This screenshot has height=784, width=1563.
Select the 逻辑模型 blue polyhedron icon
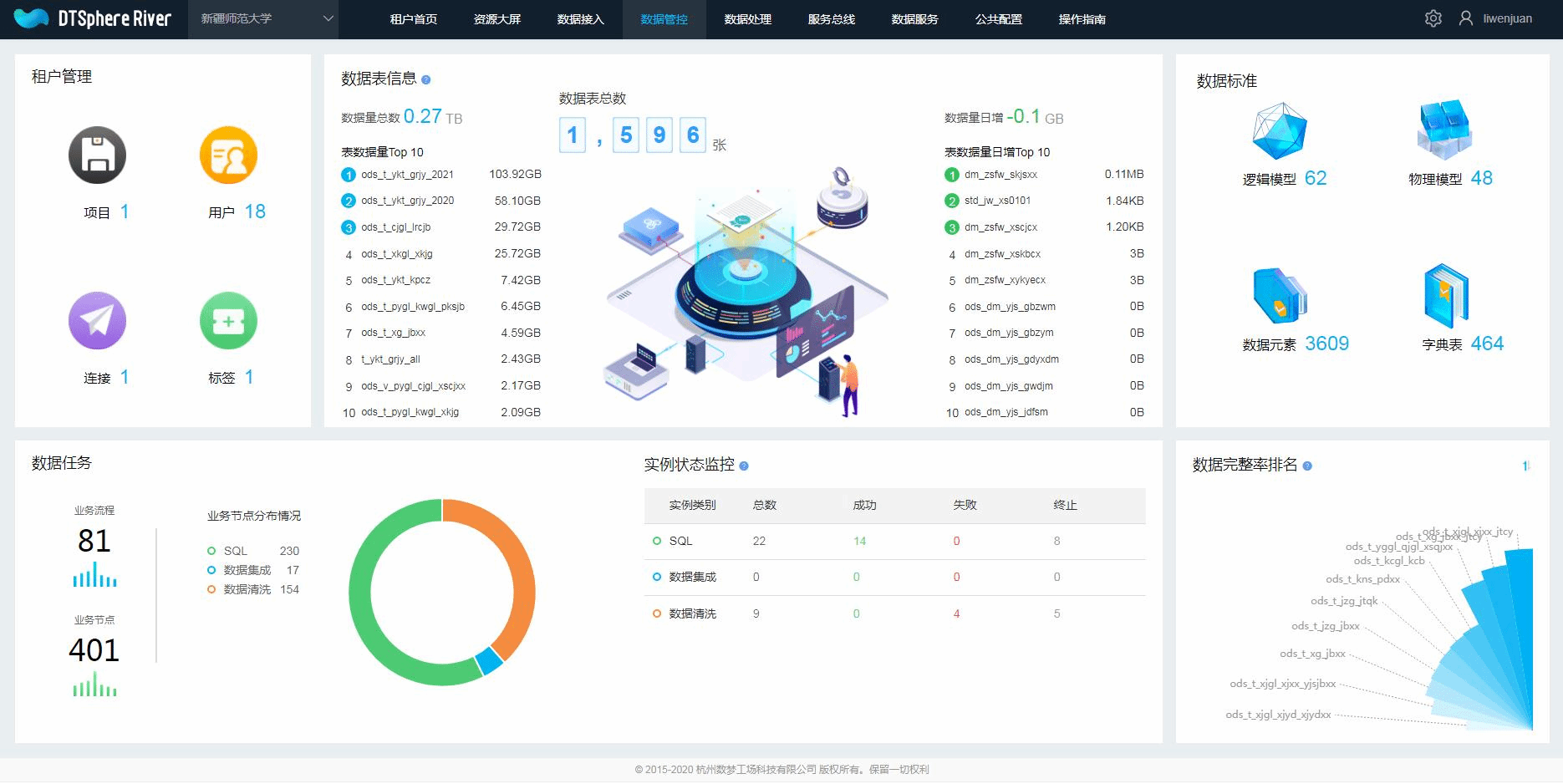click(x=1279, y=131)
